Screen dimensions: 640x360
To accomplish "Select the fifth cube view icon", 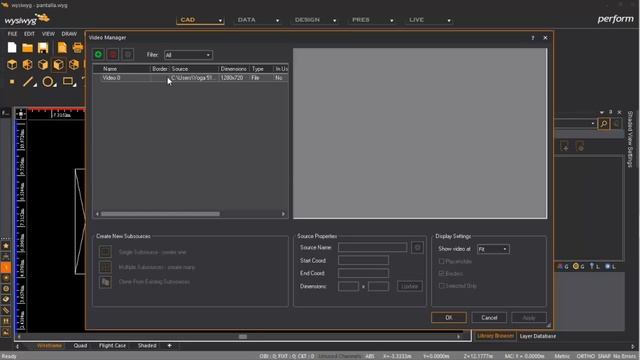I will [x=74, y=64].
